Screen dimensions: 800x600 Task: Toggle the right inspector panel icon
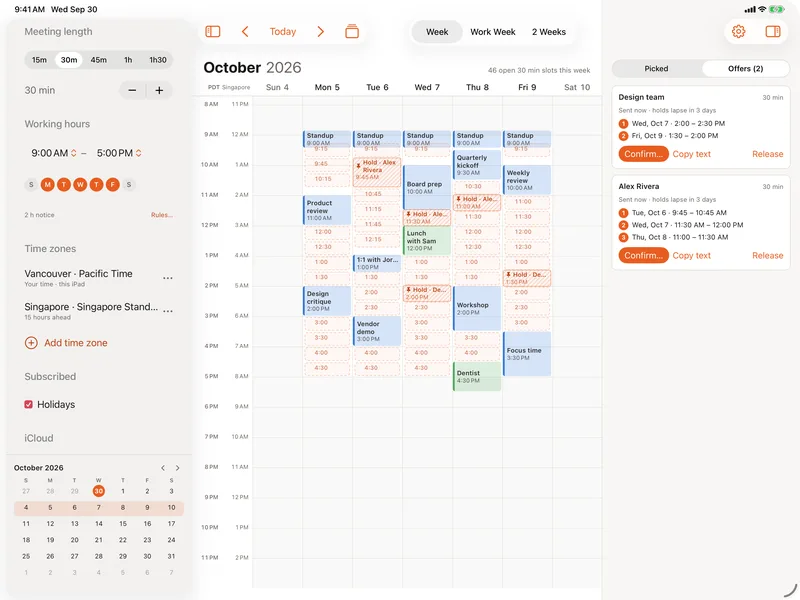(x=773, y=32)
